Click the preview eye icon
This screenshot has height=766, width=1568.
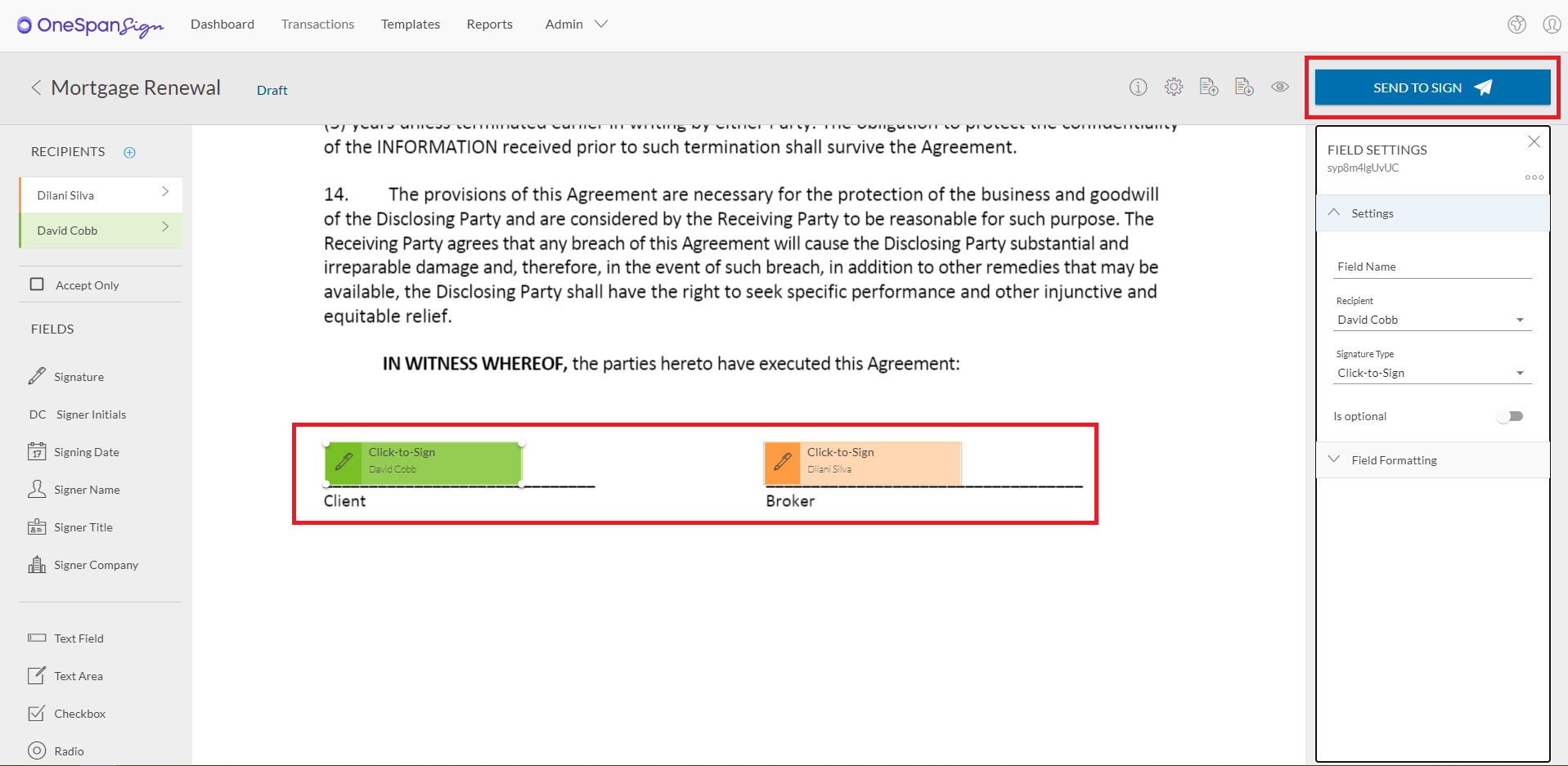point(1280,87)
